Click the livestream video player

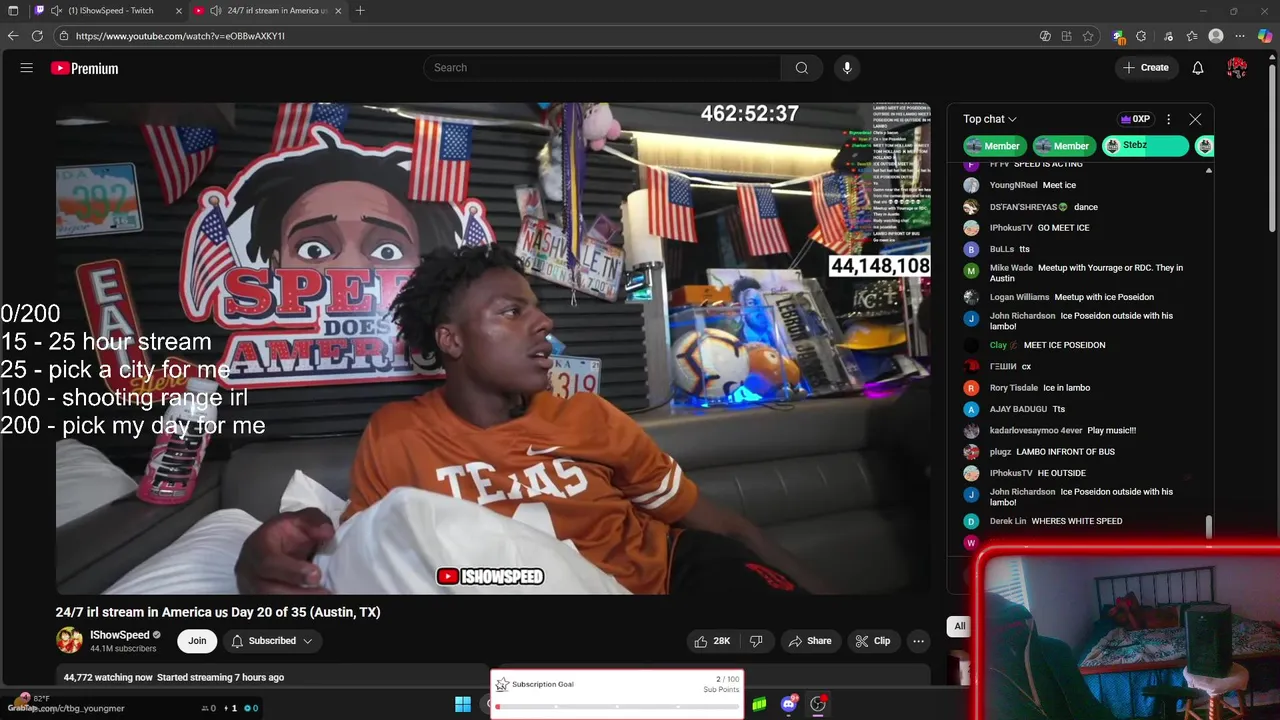[x=493, y=348]
